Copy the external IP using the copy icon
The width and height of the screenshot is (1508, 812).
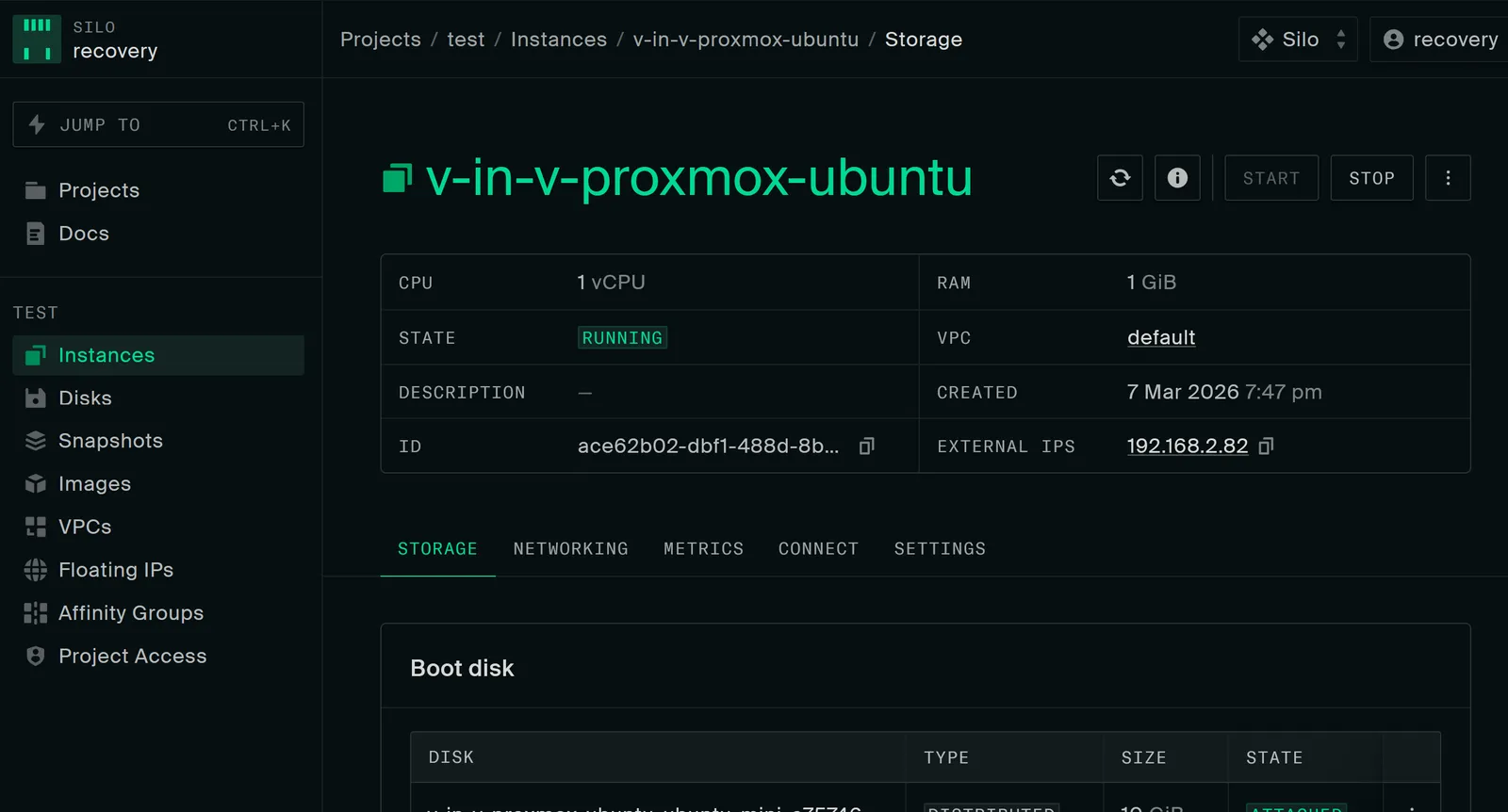pos(1264,446)
